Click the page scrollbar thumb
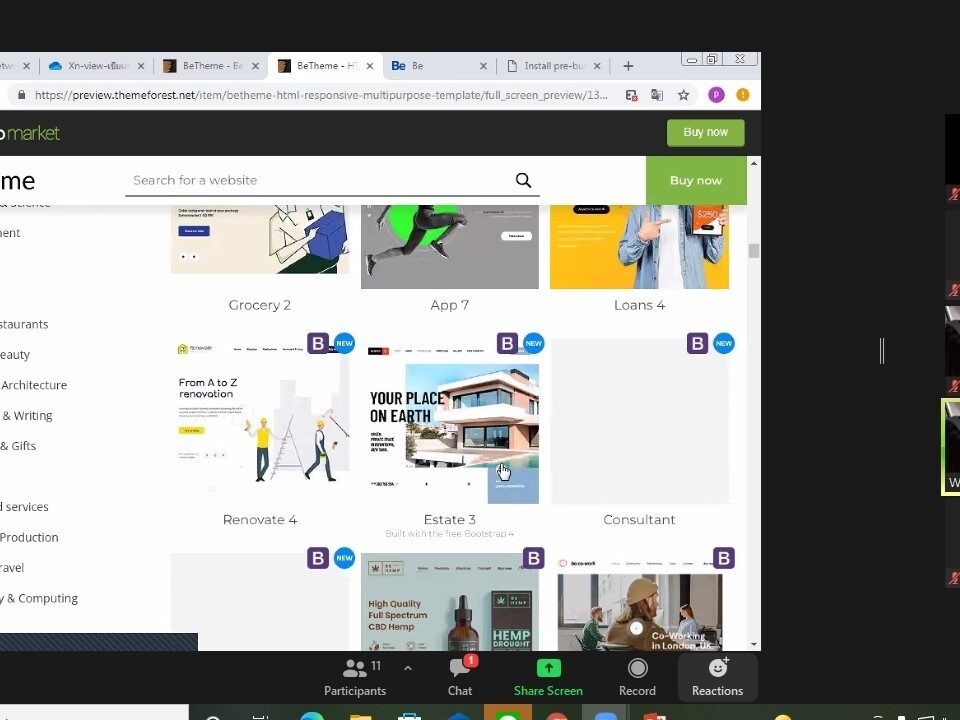The image size is (960, 720). click(754, 251)
